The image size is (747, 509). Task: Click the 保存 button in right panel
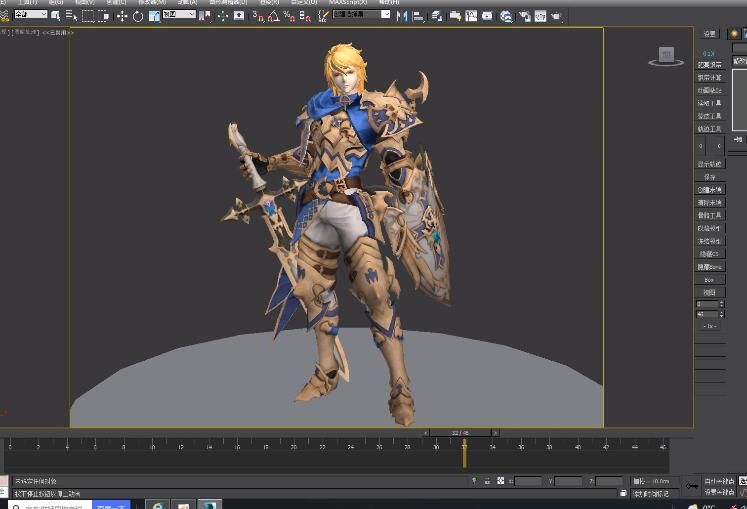(710, 177)
